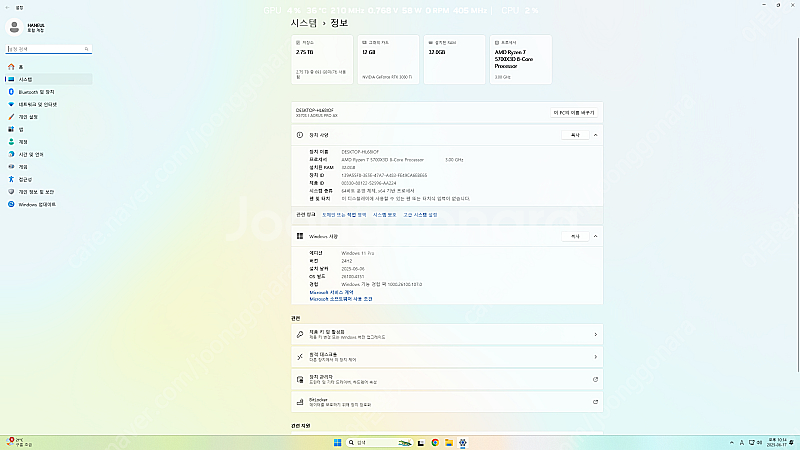Click the Privacy and security shield icon
800x450 pixels.
tap(11, 192)
